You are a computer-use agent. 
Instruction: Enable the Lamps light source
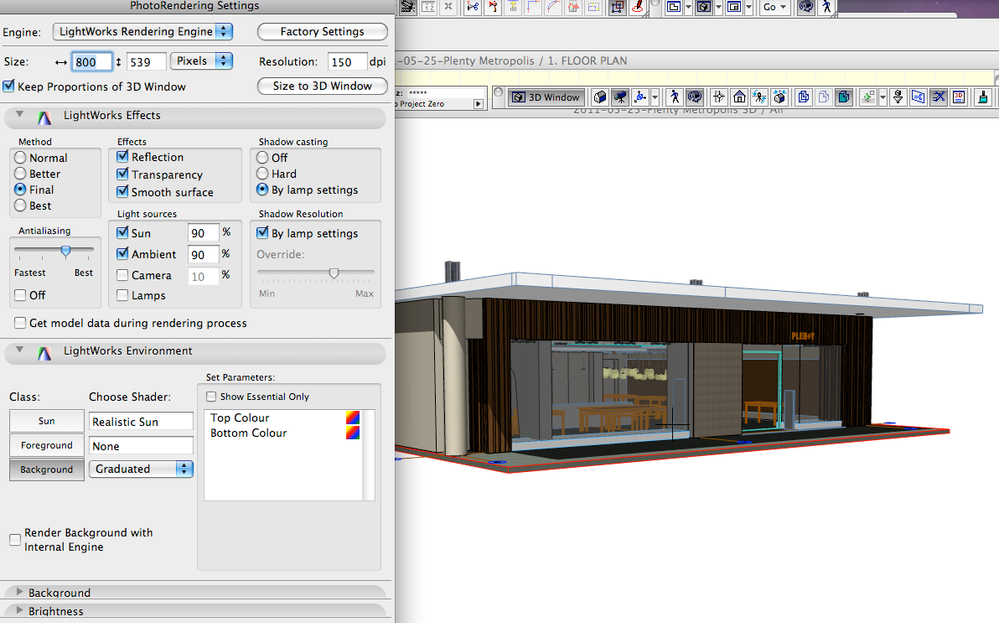(123, 296)
